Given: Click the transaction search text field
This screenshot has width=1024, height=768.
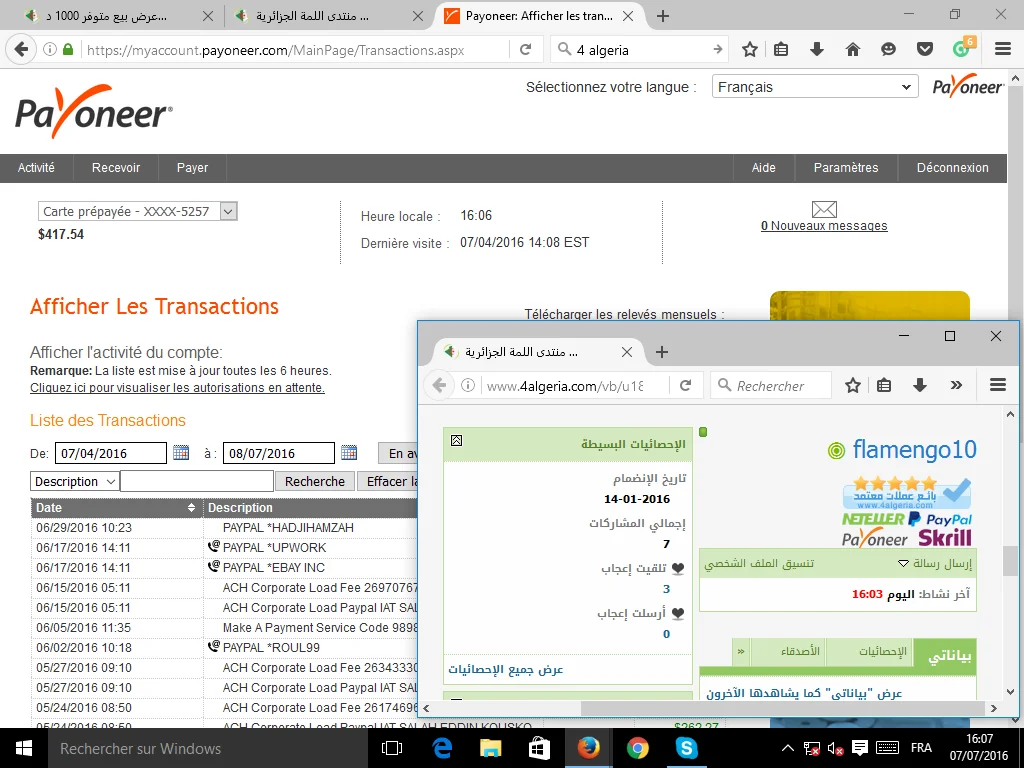Looking at the screenshot, I should [x=196, y=481].
